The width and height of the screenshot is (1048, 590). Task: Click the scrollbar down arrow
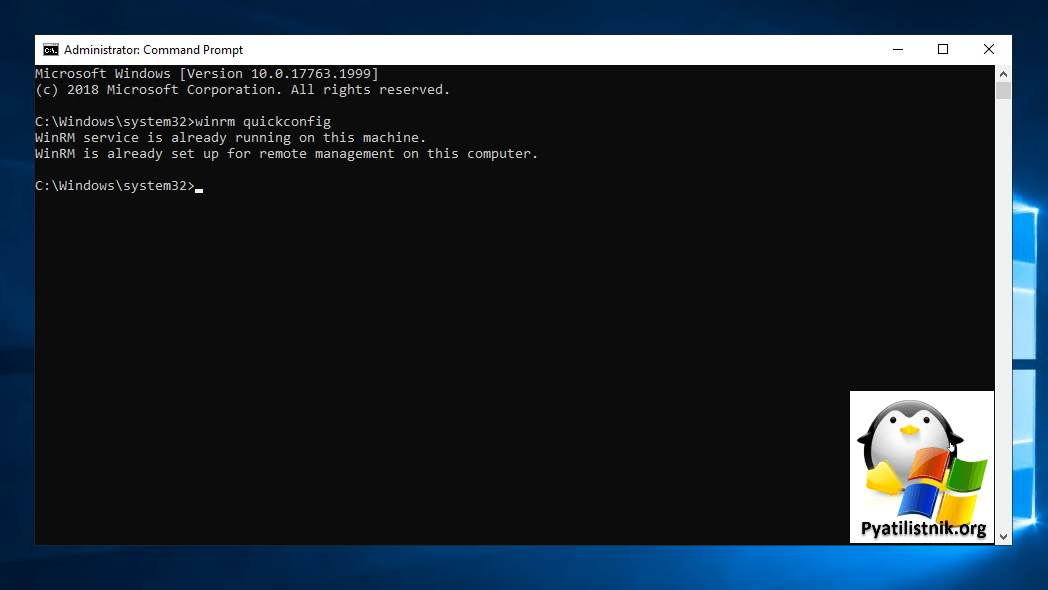click(1003, 536)
